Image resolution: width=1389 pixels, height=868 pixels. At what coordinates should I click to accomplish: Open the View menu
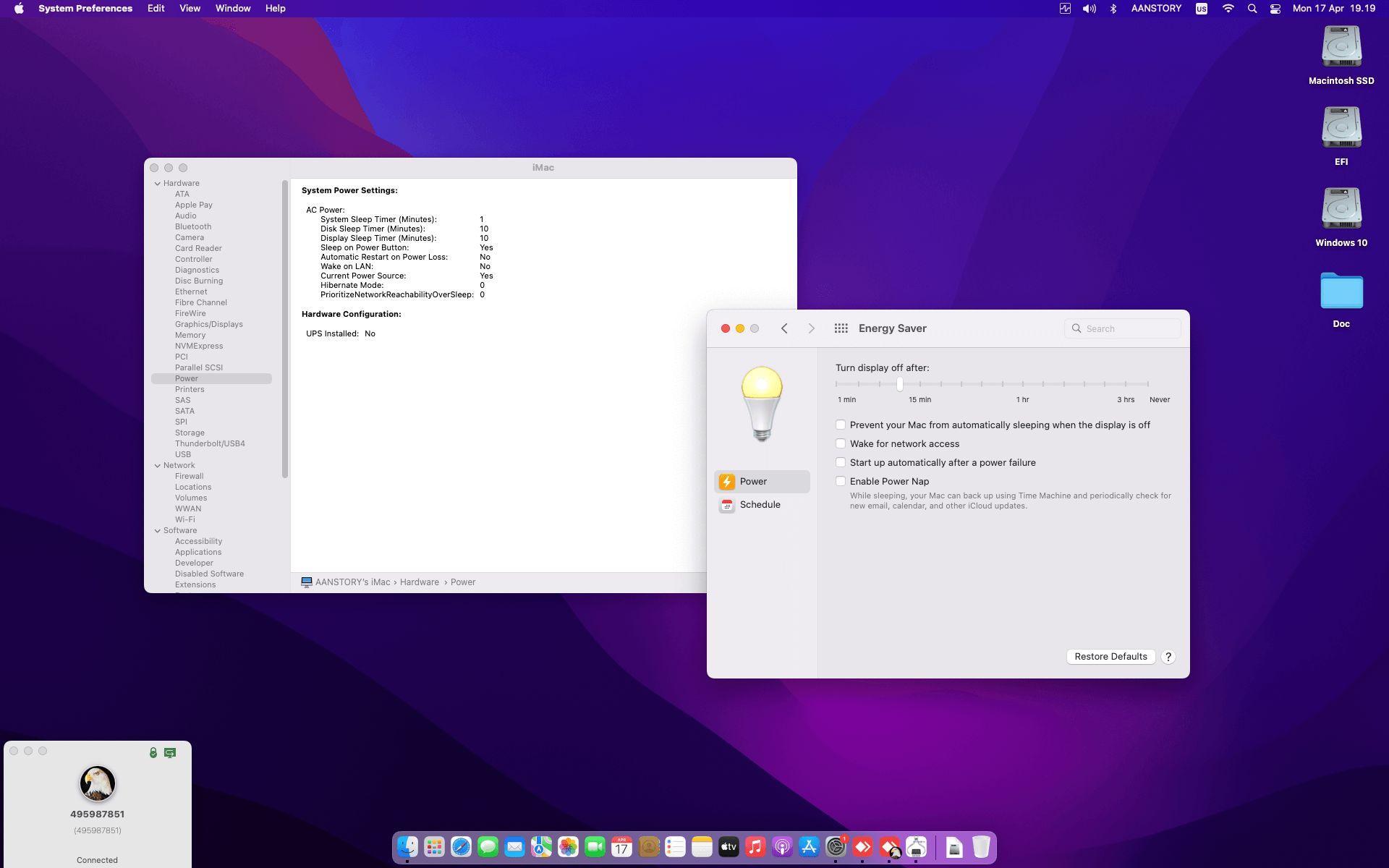(190, 9)
